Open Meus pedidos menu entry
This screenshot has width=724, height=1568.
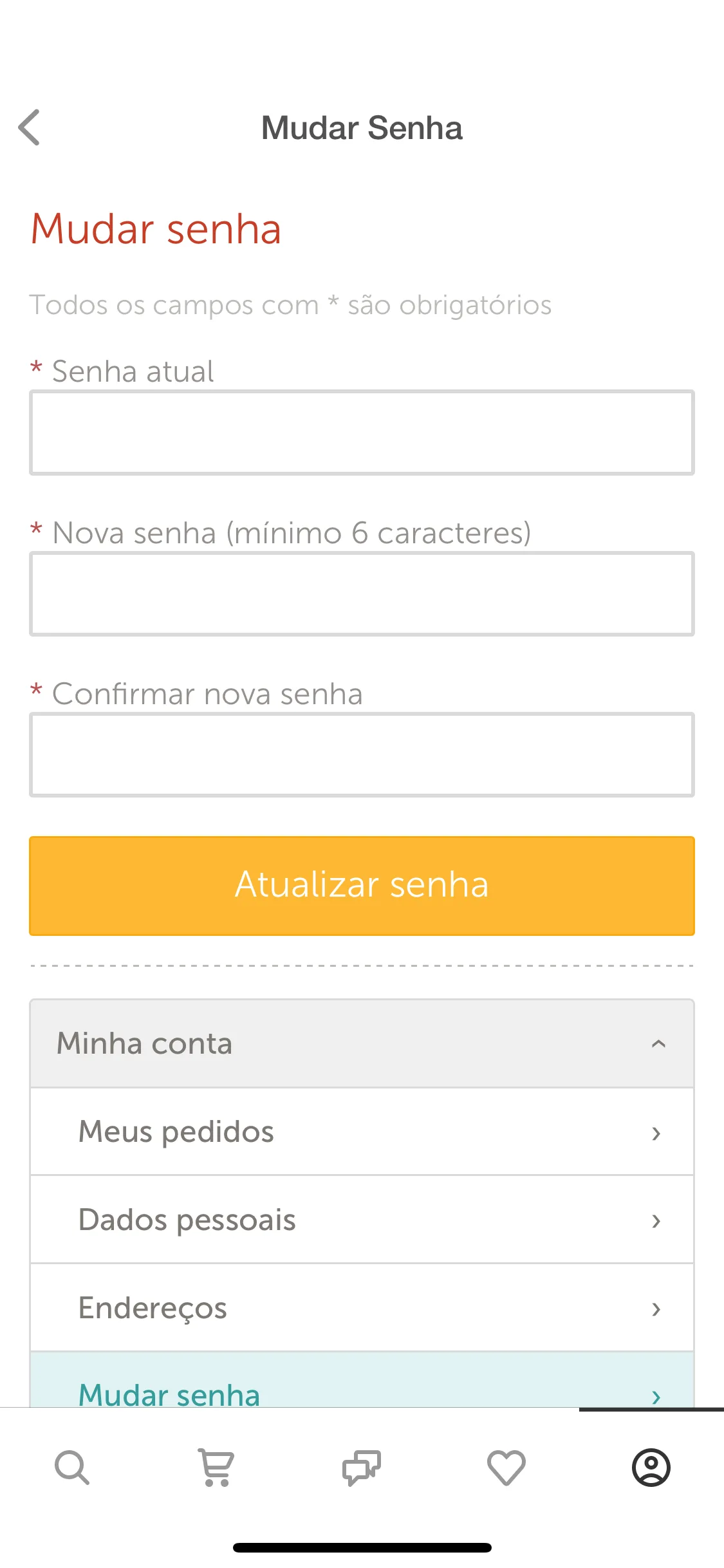(x=362, y=1132)
